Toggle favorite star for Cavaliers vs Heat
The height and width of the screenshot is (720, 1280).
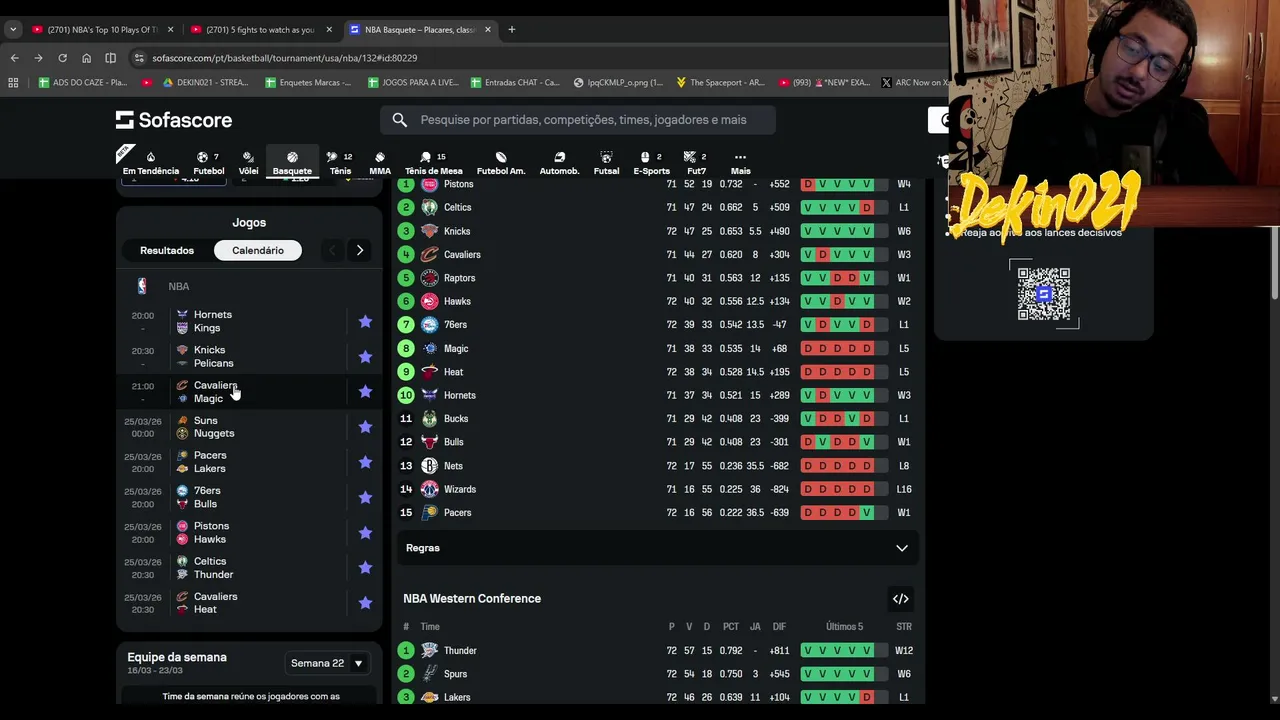(365, 603)
